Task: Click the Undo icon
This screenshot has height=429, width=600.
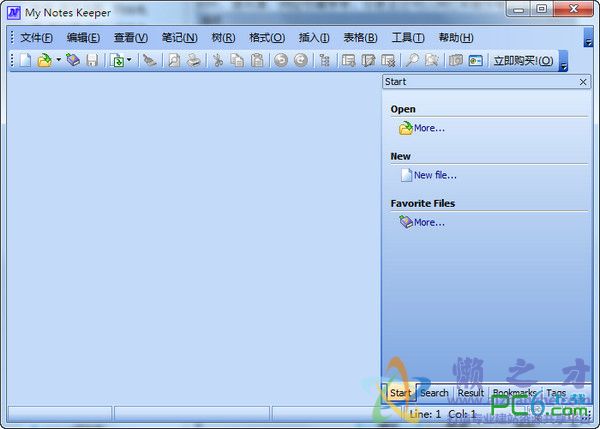Action: point(281,60)
